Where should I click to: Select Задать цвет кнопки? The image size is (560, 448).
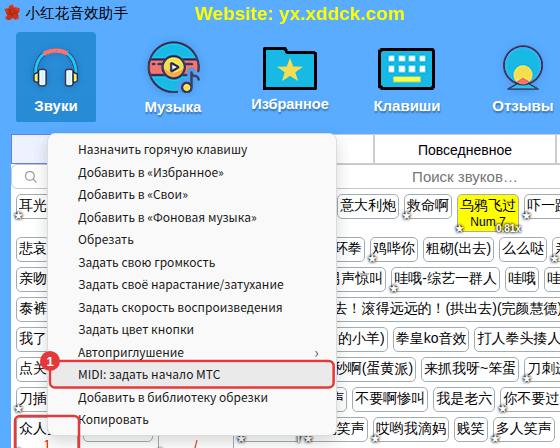tap(192, 330)
